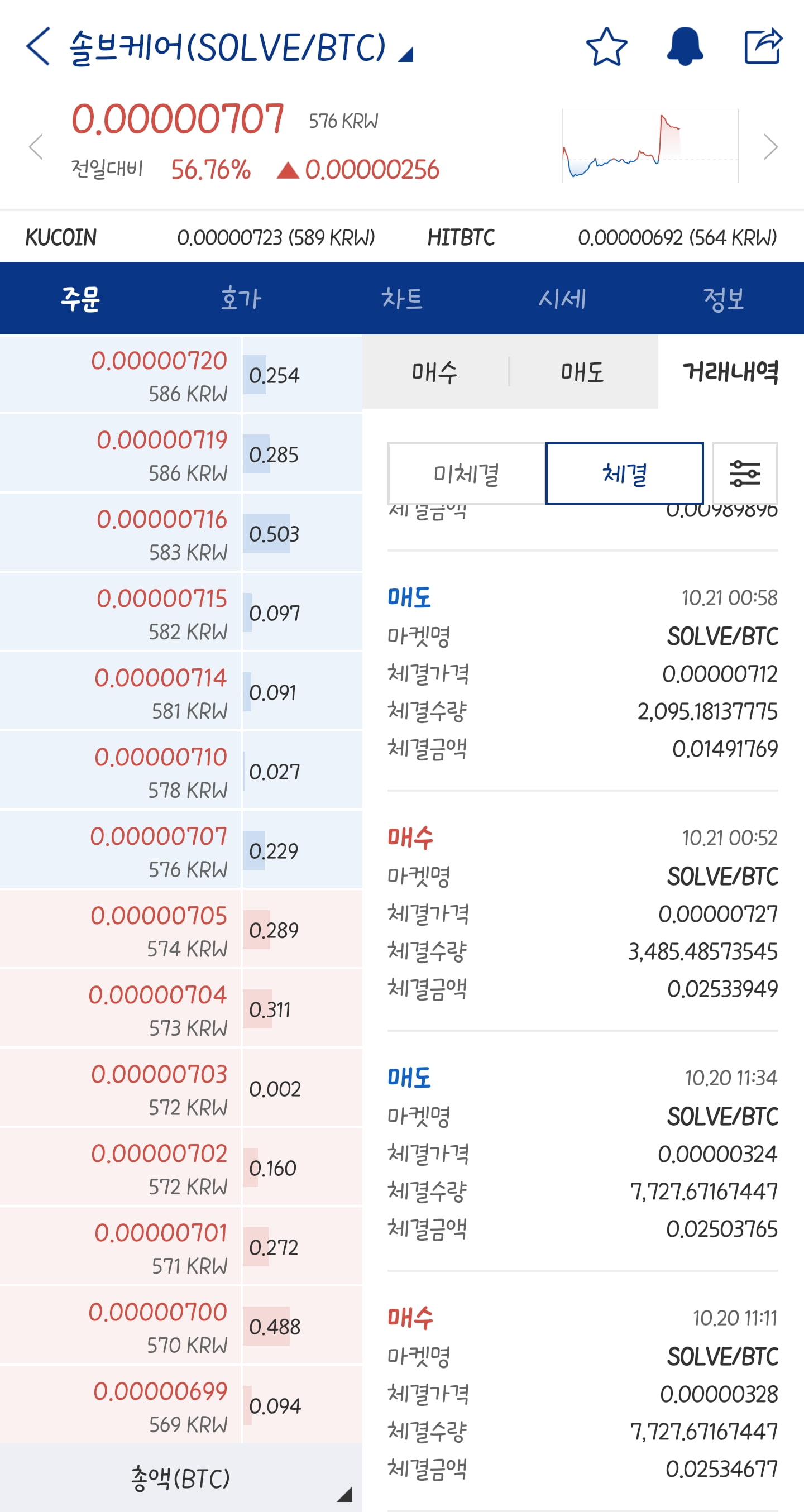
Task: Tap the HITBTC price 0.00000692 (564 KRW)
Action: click(677, 238)
